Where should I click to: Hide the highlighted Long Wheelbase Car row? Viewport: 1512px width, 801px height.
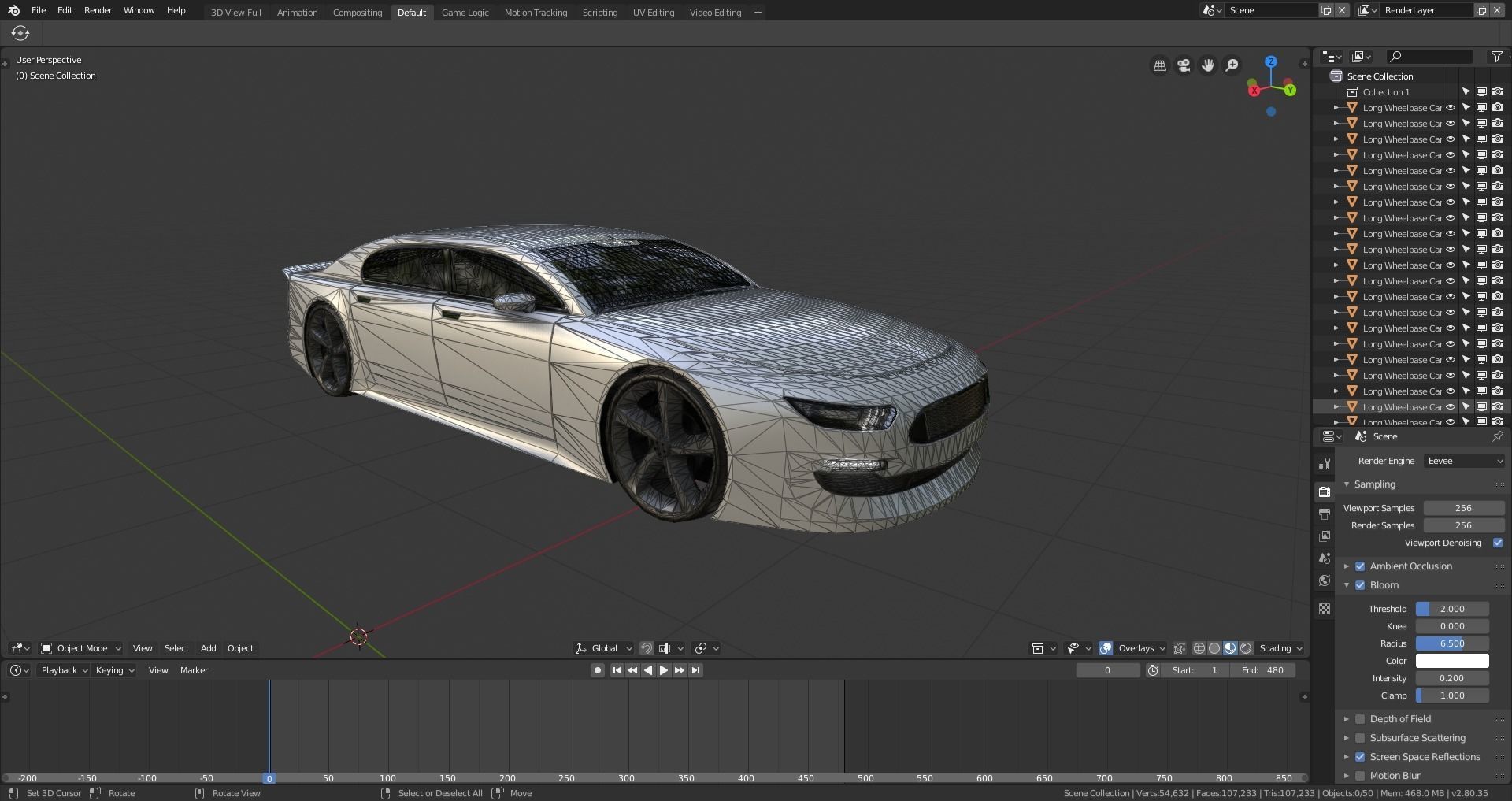point(1451,407)
